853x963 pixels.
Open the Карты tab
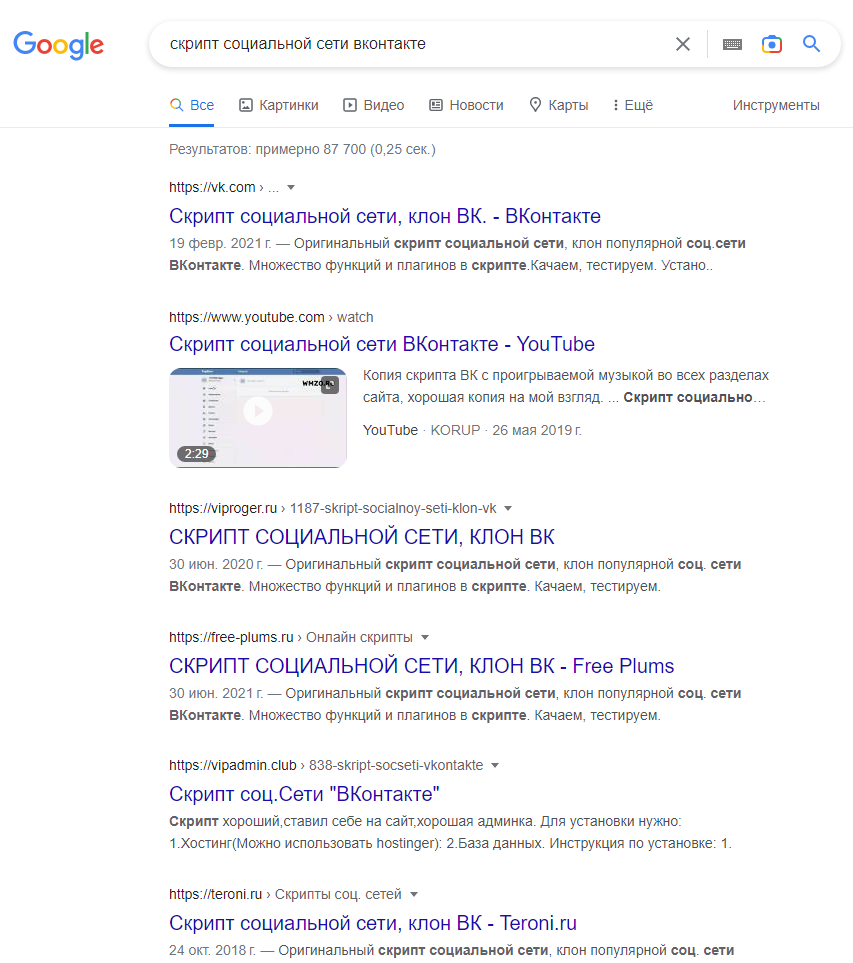tap(559, 105)
